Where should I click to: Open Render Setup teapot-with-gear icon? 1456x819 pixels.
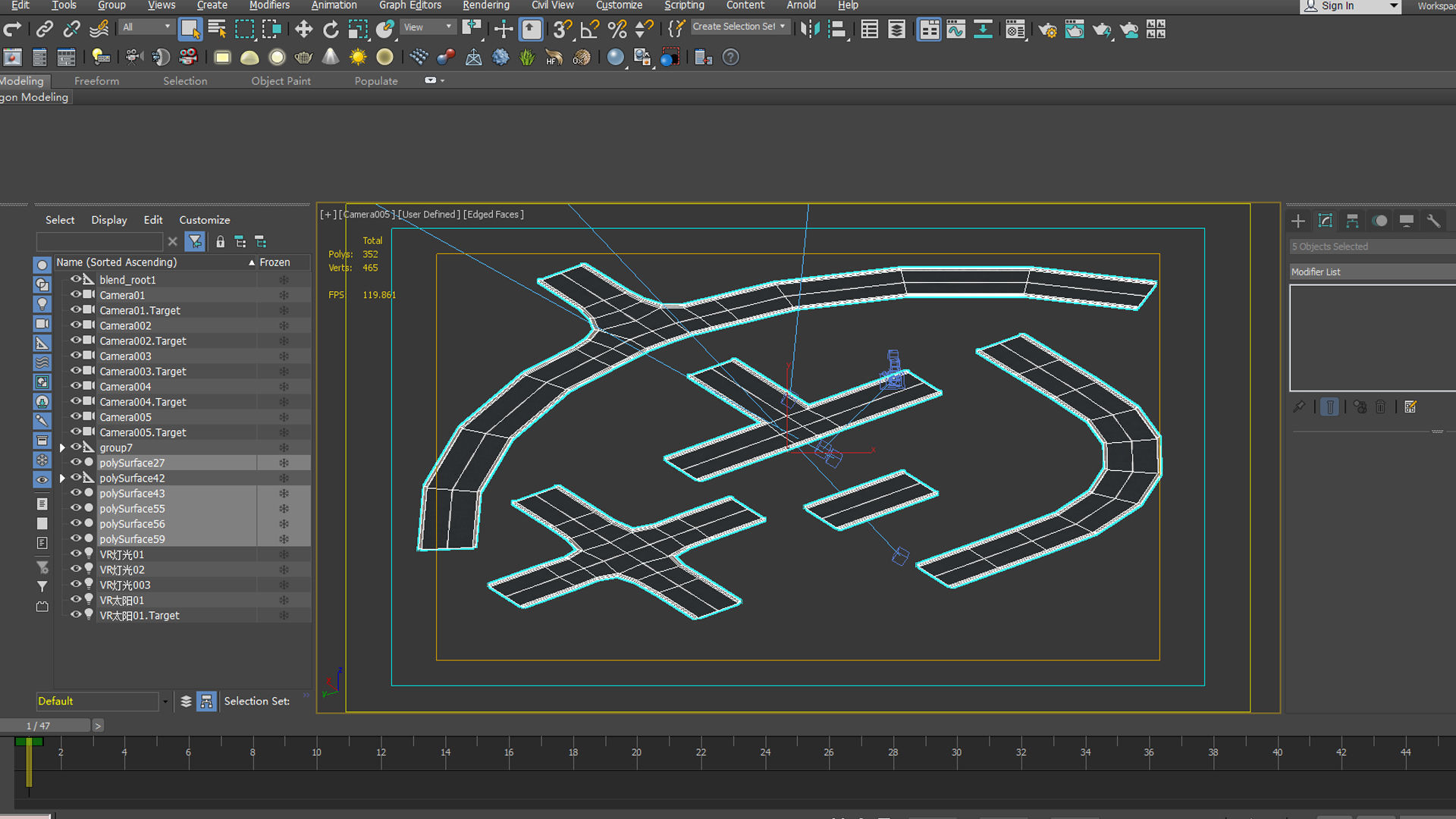coord(1047,30)
